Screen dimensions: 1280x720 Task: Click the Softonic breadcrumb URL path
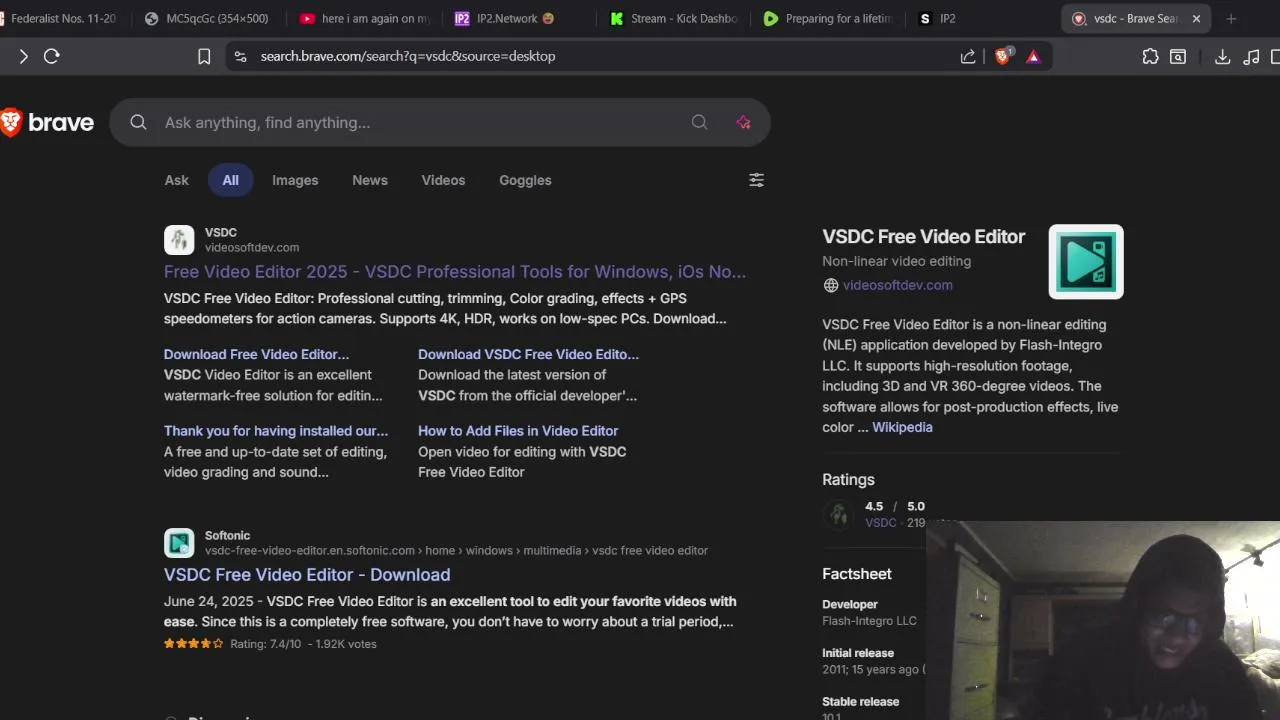456,551
